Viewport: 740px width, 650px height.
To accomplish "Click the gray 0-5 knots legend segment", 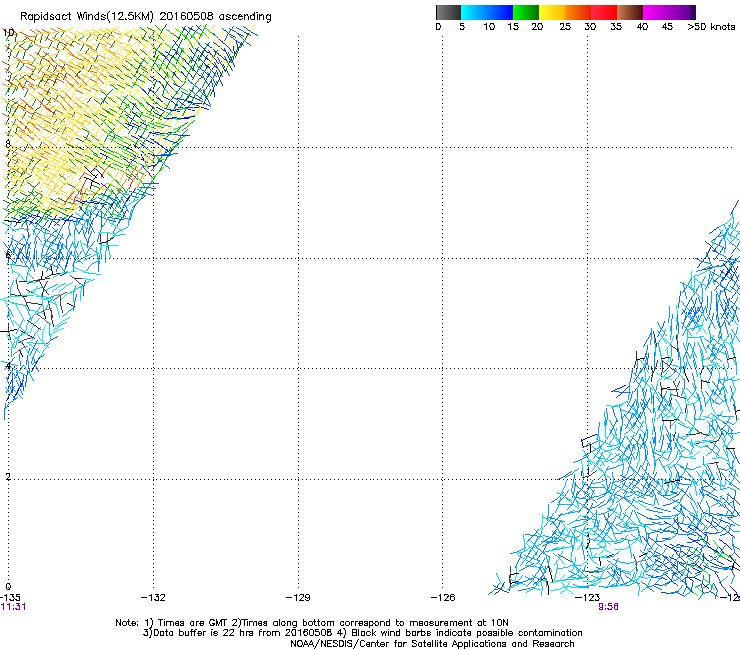I will pyautogui.click(x=448, y=12).
